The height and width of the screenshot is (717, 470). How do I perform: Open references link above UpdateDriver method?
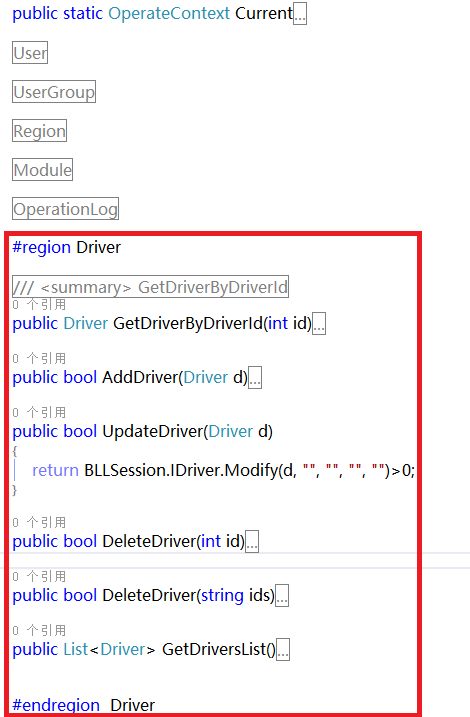click(x=39, y=413)
